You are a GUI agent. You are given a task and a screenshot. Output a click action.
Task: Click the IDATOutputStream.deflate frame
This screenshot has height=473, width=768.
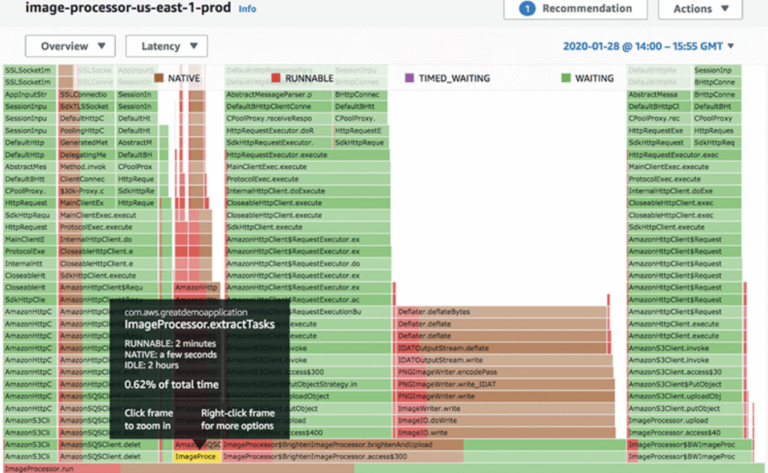click(501, 348)
